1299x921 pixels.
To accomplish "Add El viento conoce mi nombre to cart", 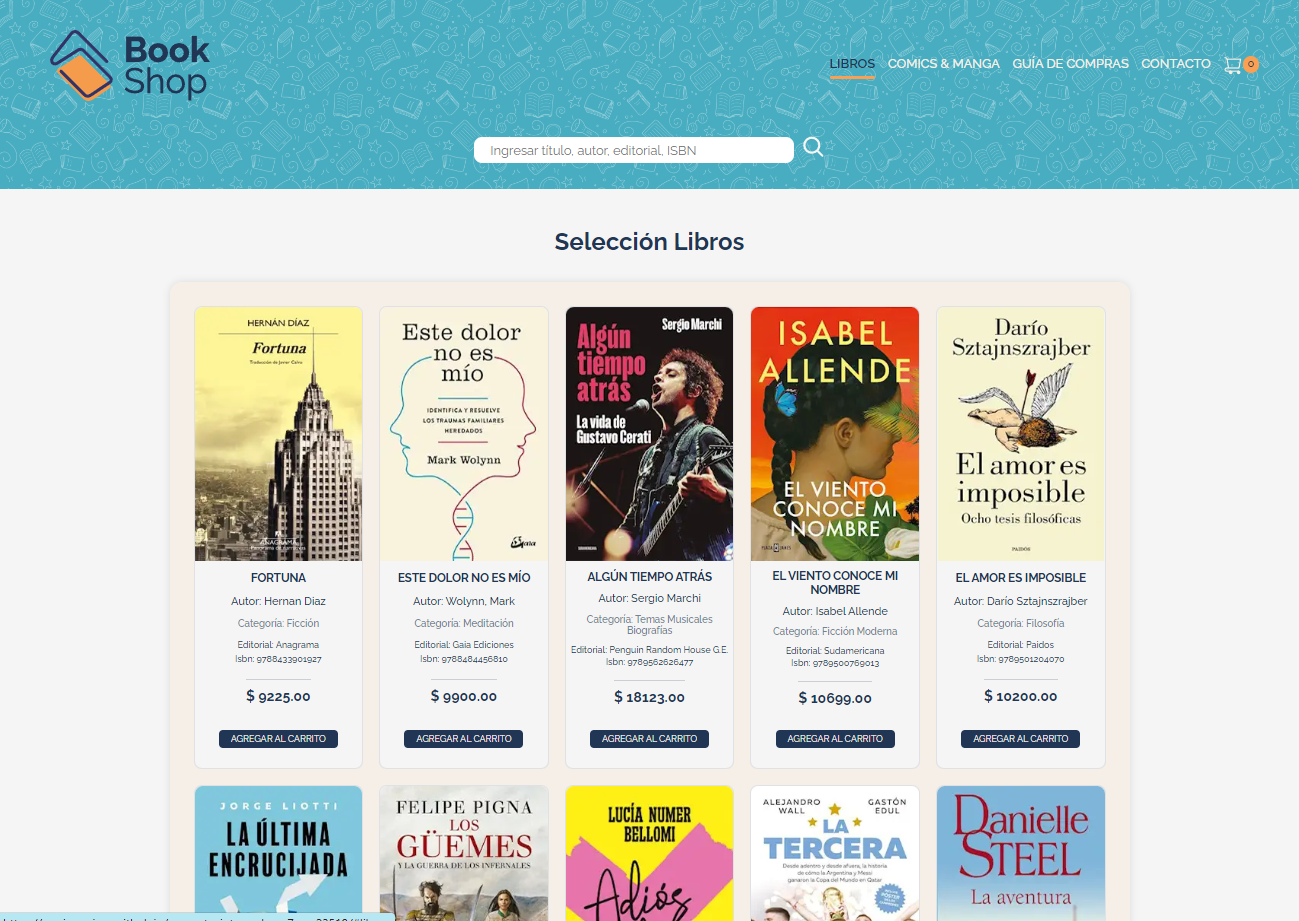I will pyautogui.click(x=835, y=739).
